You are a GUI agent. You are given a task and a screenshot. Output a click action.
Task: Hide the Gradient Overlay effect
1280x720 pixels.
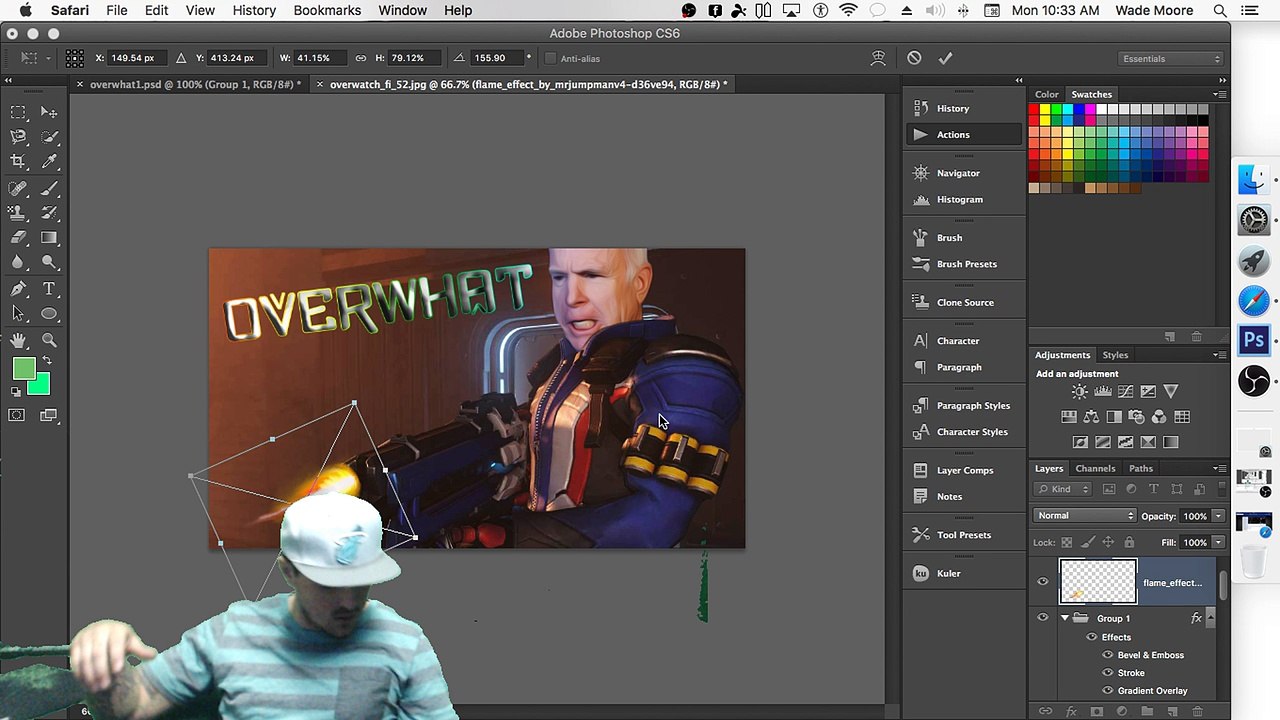pos(1107,691)
